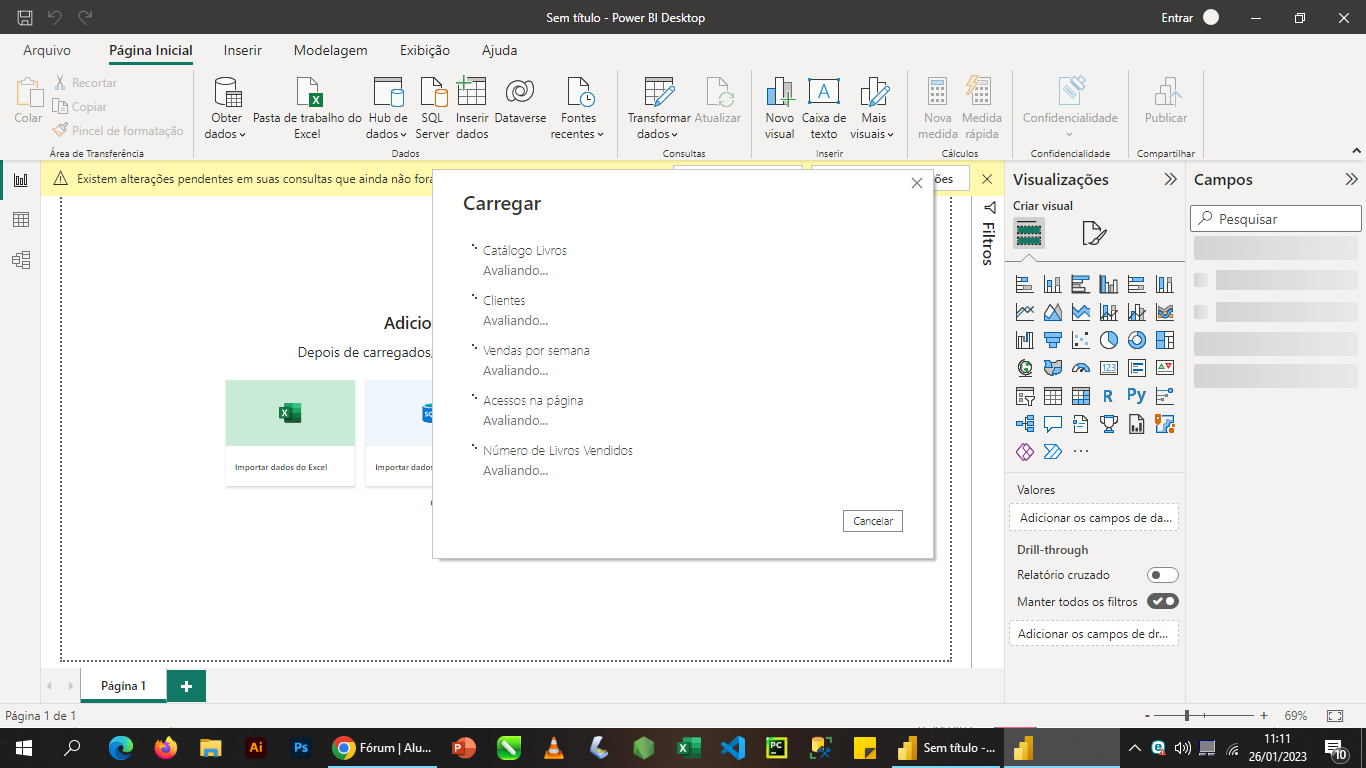Select the decomposition tree visual
1366x768 pixels.
(1024, 424)
